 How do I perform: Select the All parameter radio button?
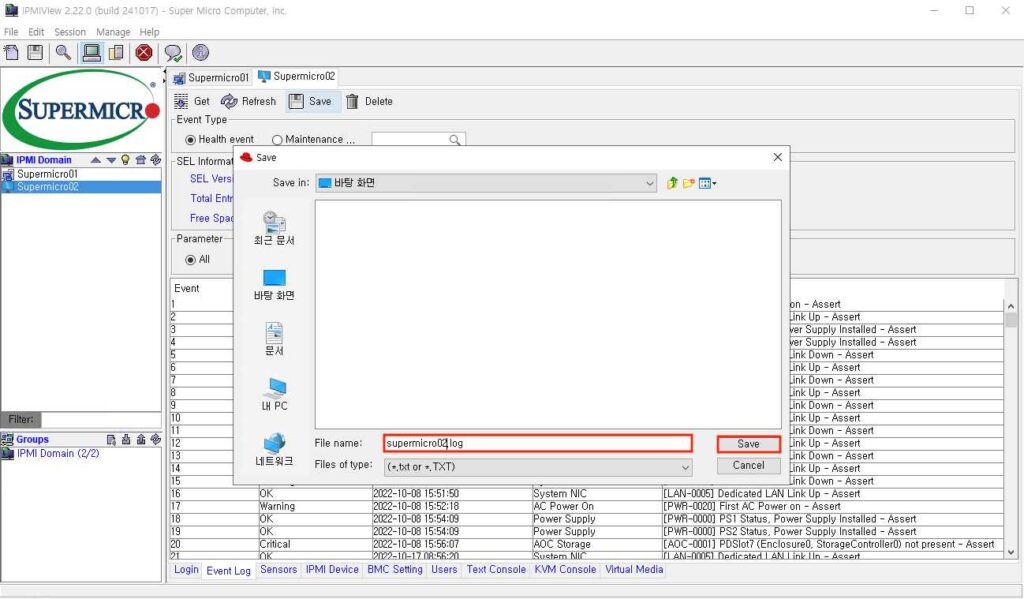(x=191, y=260)
